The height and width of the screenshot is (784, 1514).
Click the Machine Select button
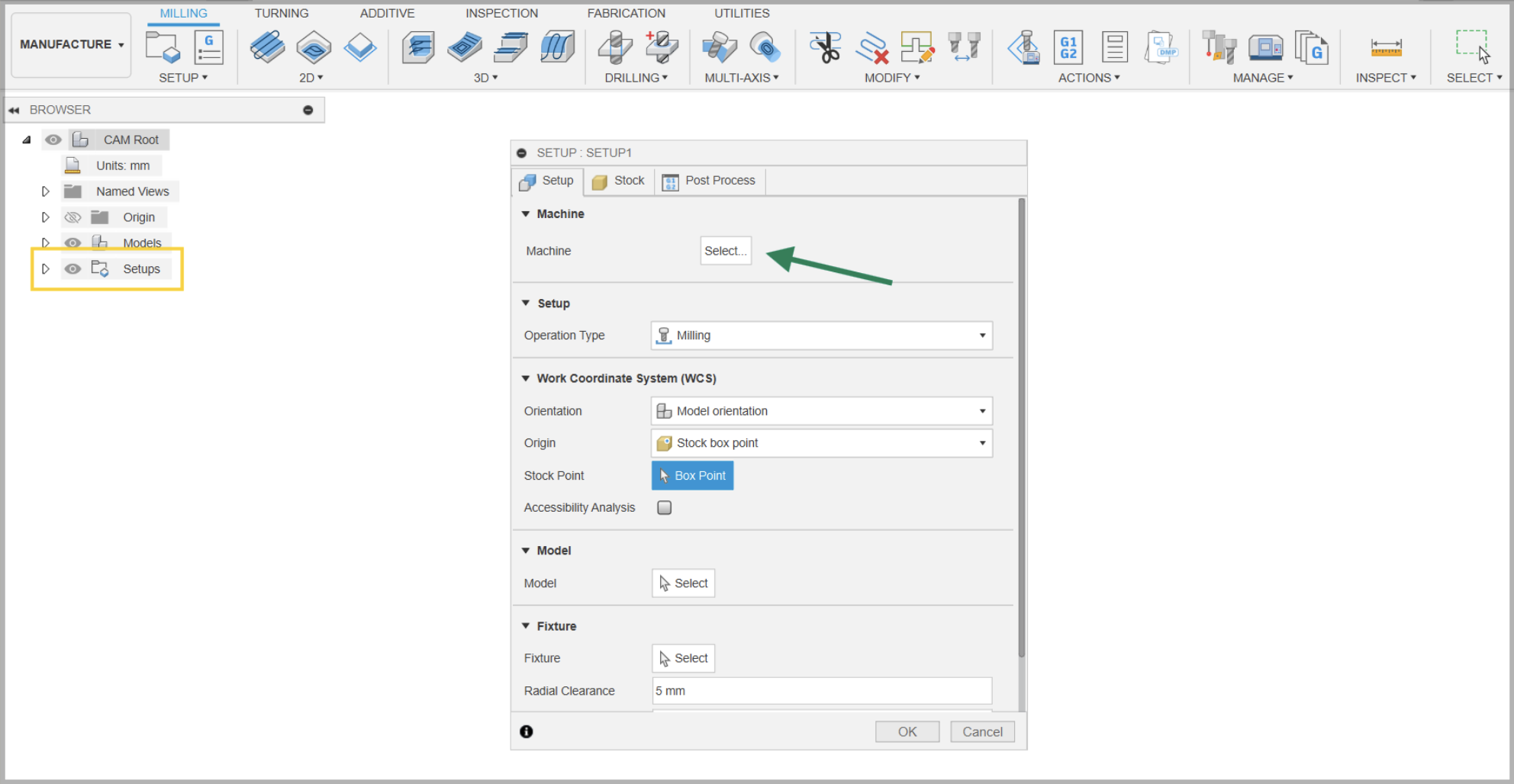(x=725, y=250)
